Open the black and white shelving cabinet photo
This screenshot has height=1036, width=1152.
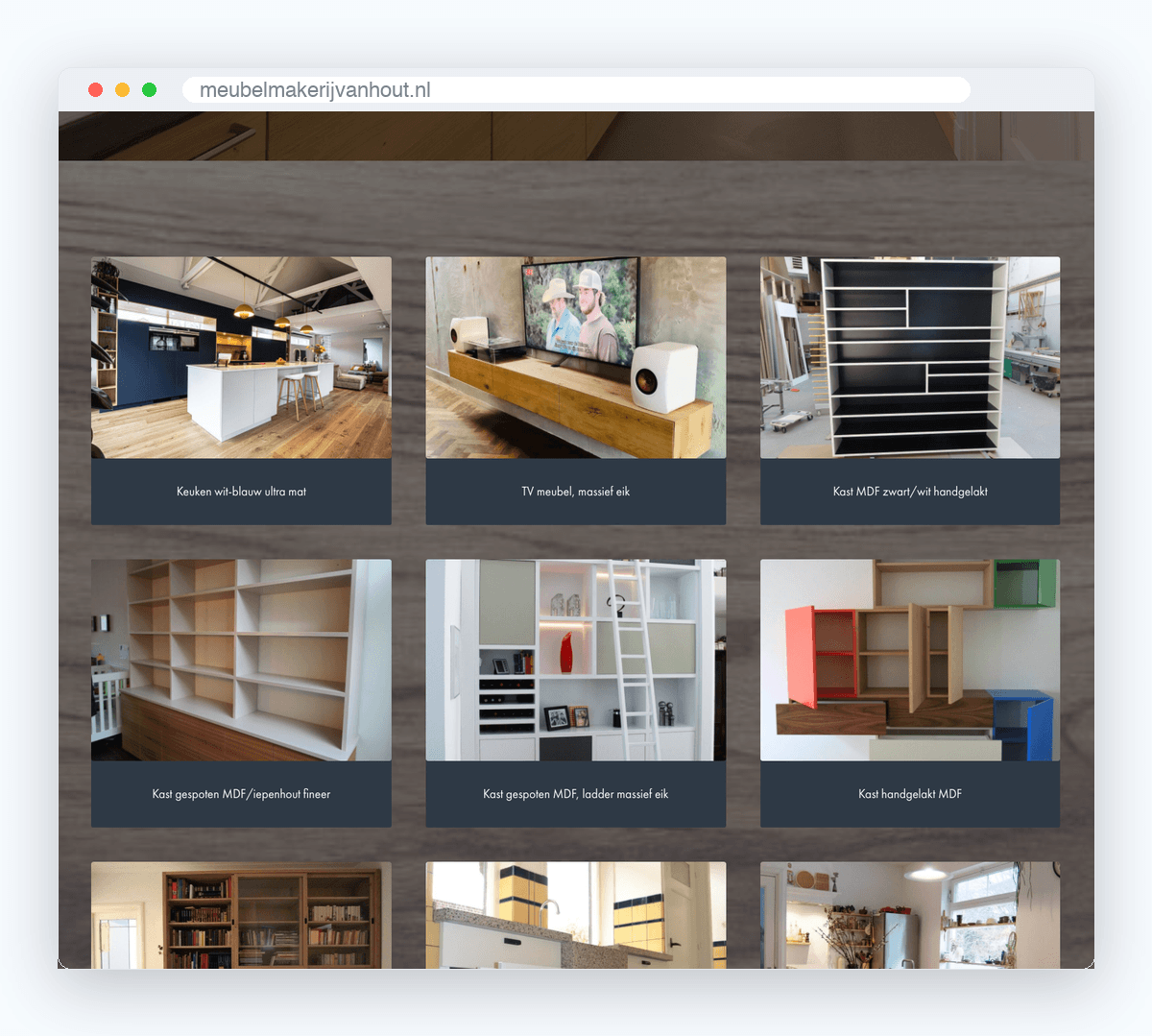910,357
